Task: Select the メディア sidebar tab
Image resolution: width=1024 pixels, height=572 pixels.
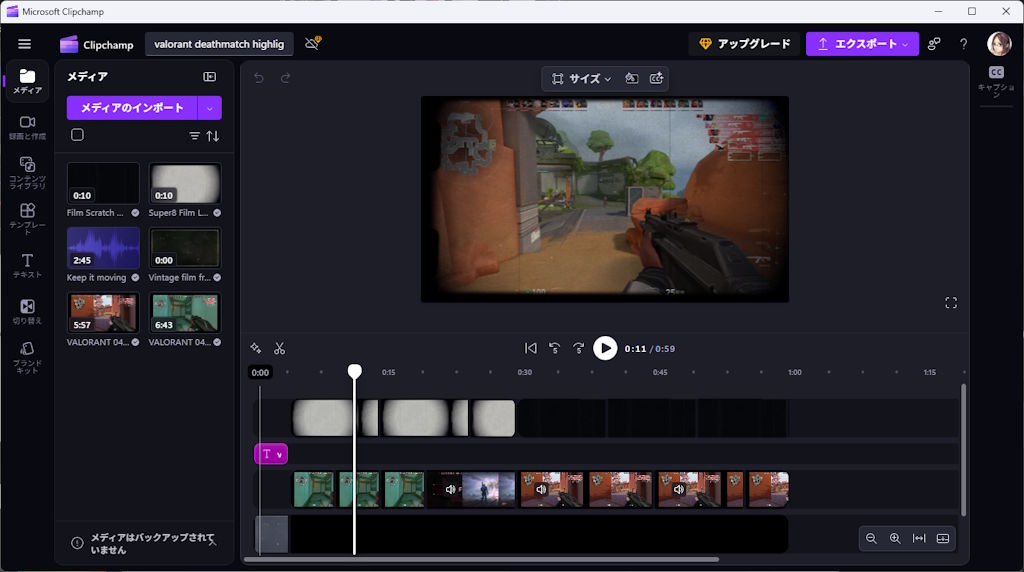Action: point(27,82)
